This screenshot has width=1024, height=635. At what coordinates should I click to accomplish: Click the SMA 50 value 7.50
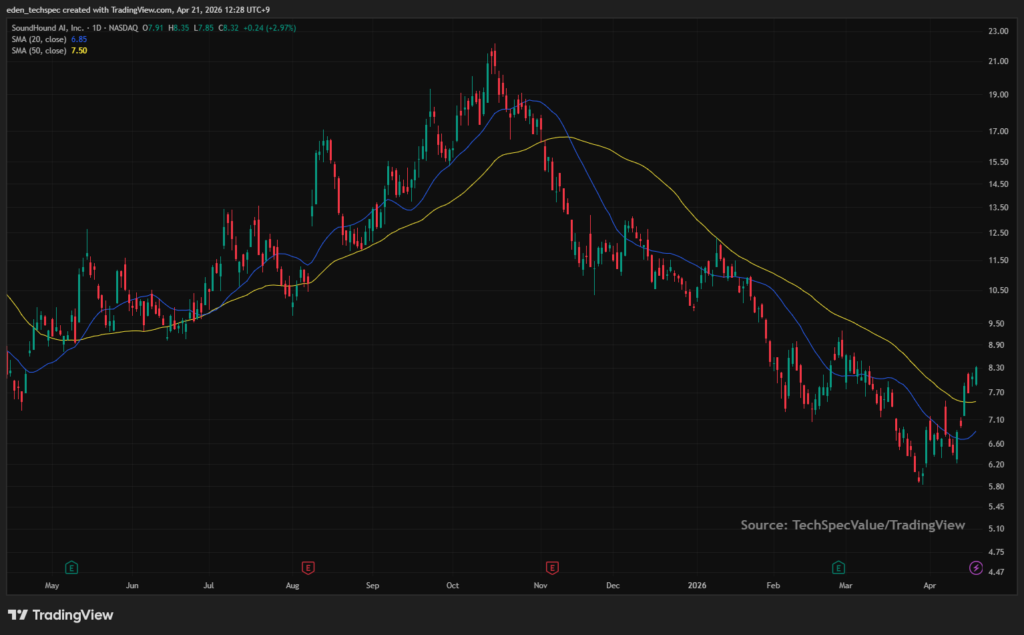[79, 50]
